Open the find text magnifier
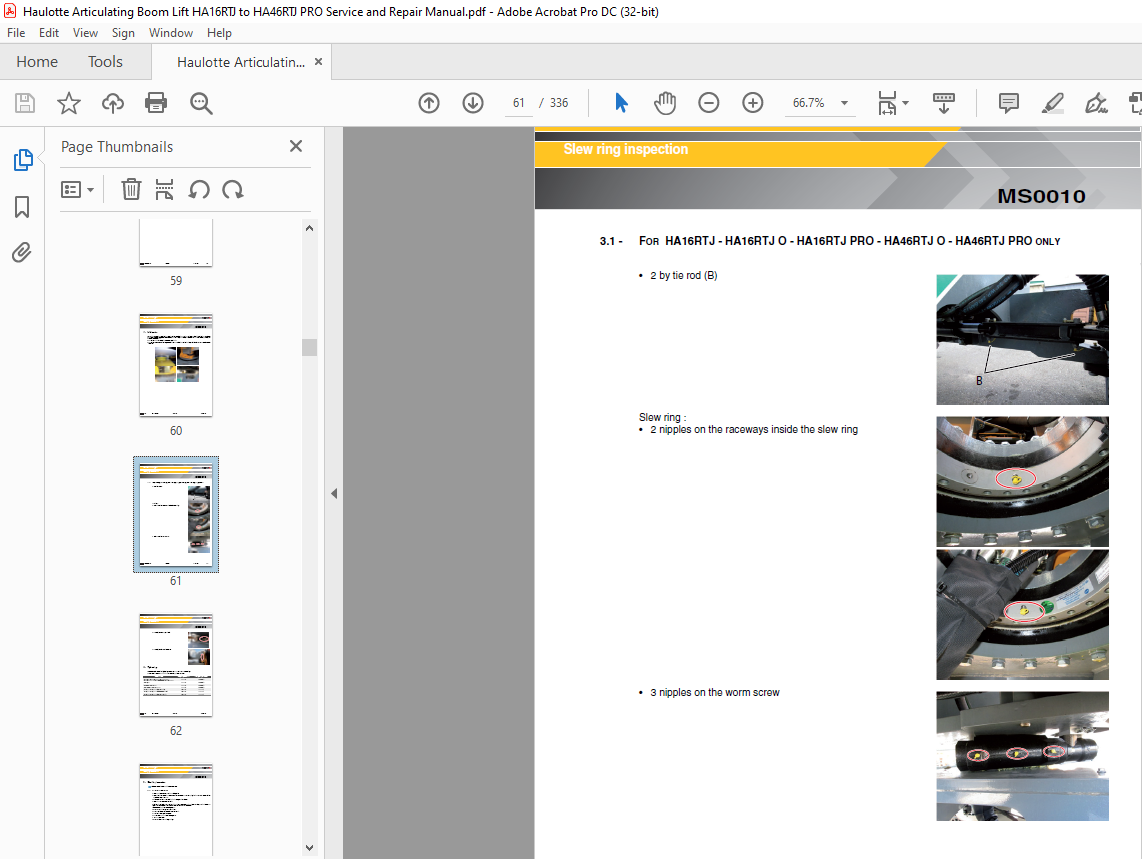The height and width of the screenshot is (859, 1142). 201,103
